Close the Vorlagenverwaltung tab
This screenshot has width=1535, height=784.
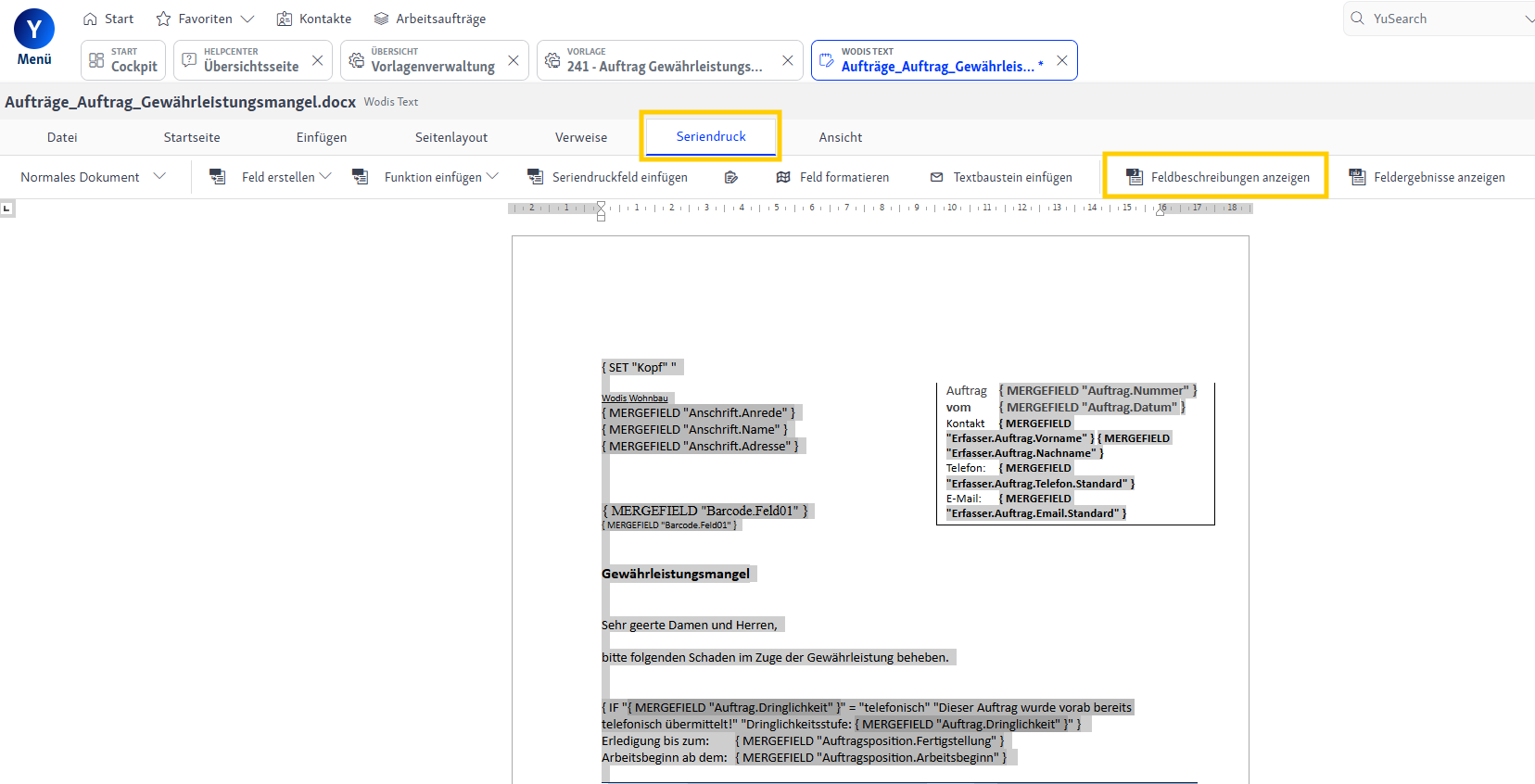513,60
